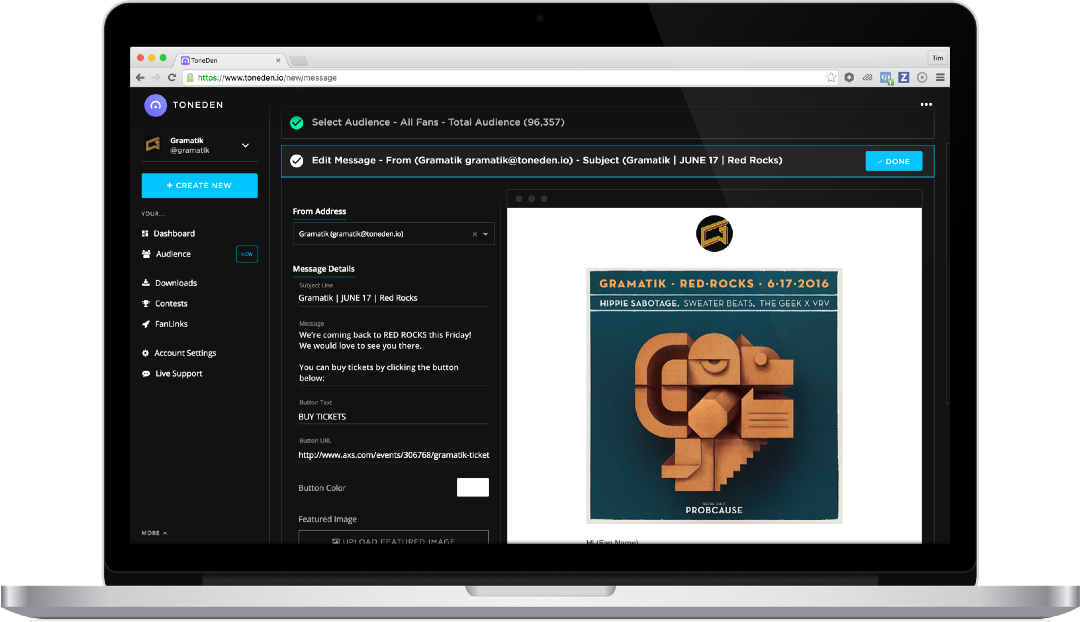Click the green secure lock icon
This screenshot has width=1080, height=622.
pyautogui.click(x=191, y=78)
